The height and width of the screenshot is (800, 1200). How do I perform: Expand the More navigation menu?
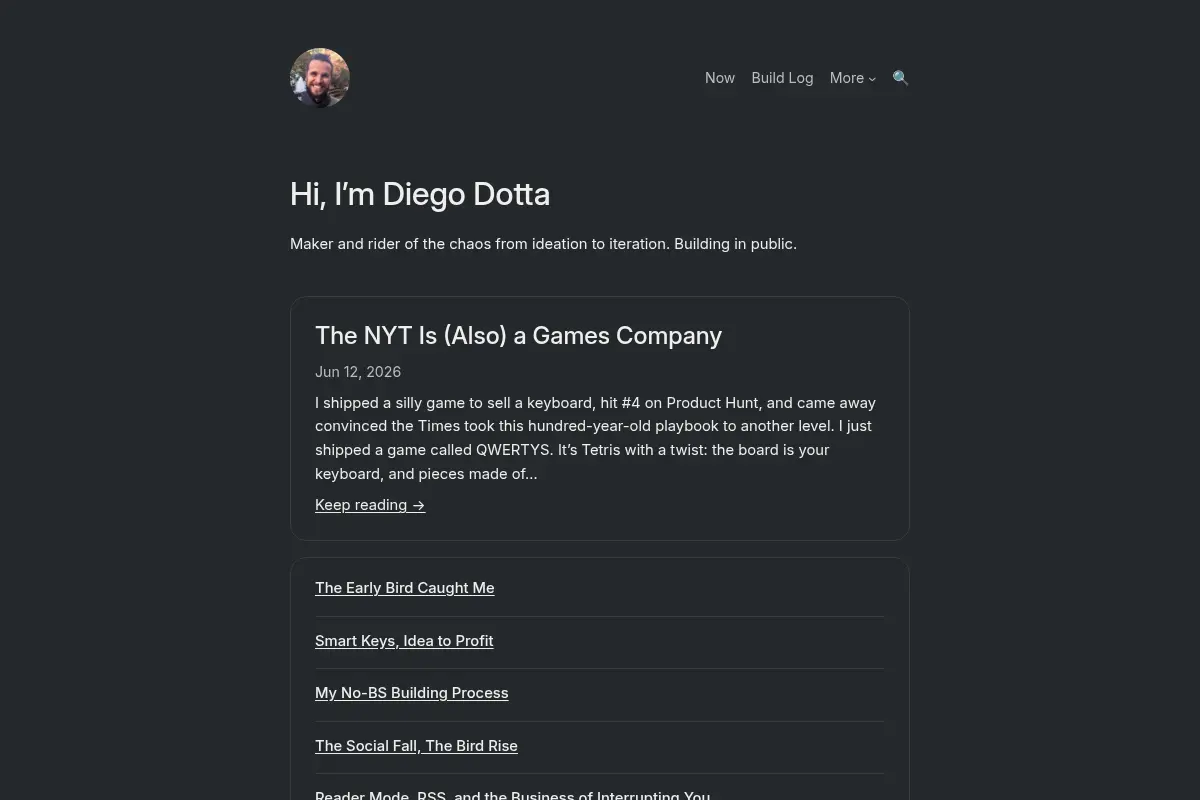click(853, 78)
